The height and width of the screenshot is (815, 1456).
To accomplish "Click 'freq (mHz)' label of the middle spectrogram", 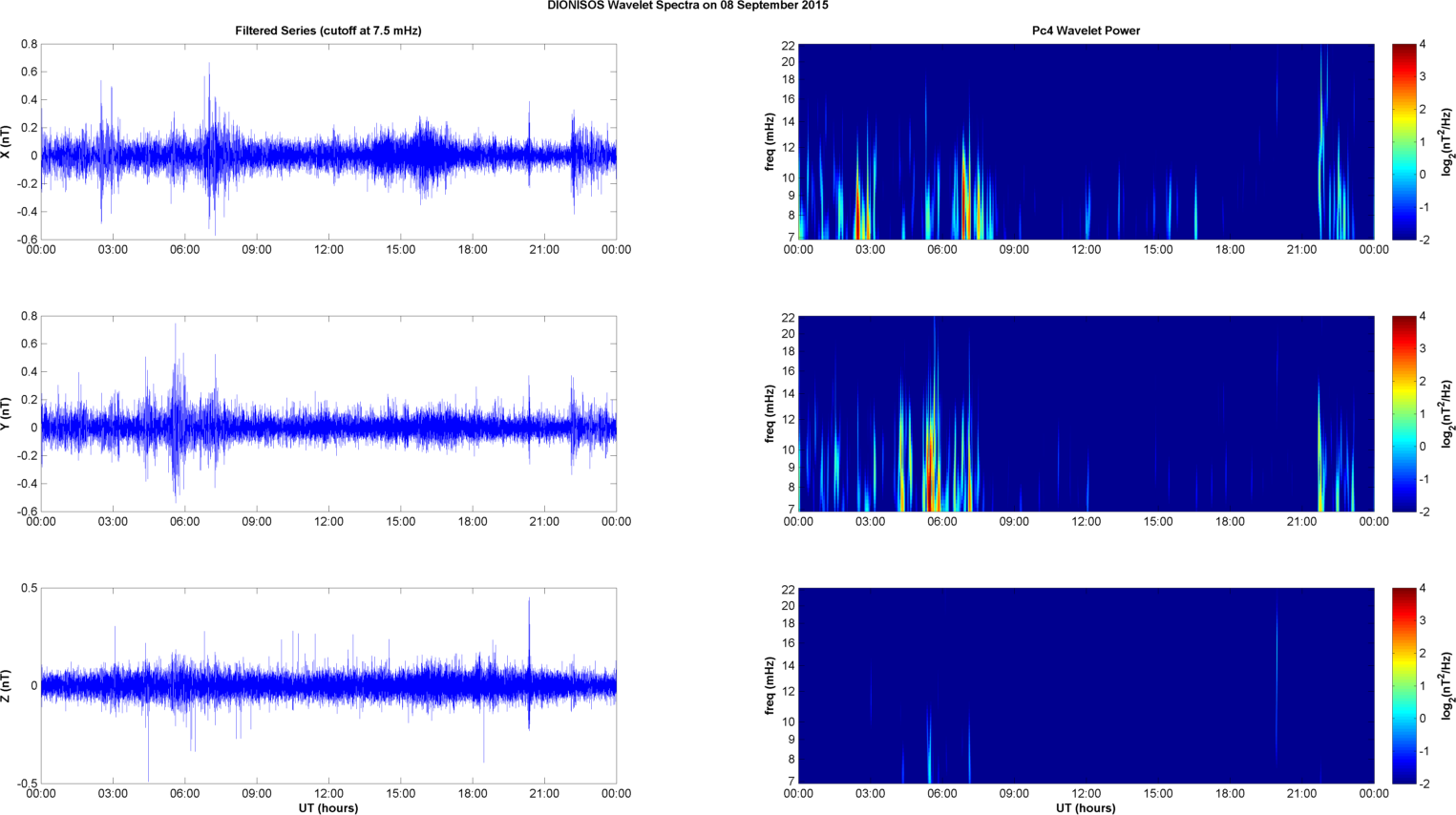I will 769,413.
